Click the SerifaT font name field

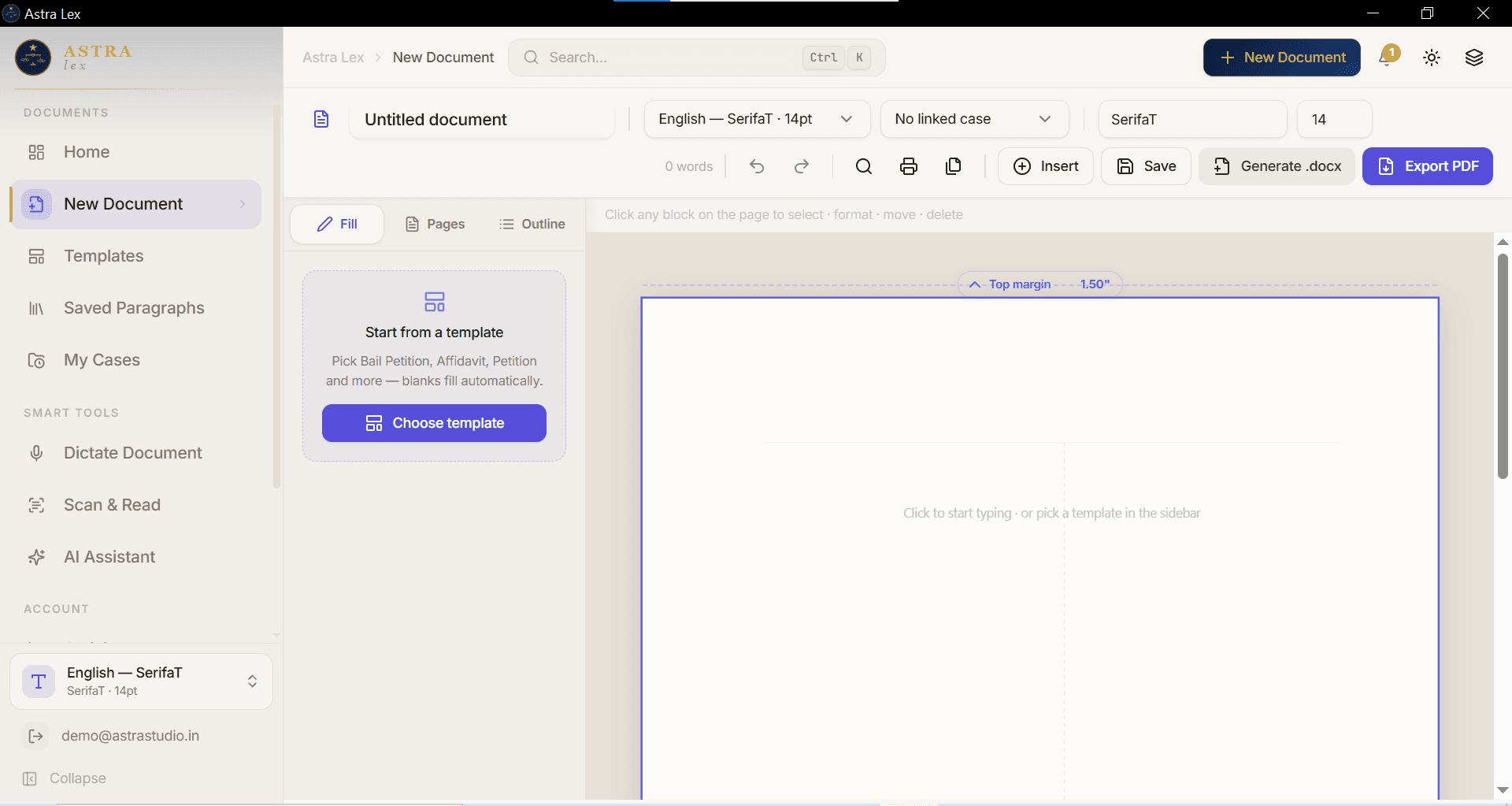coord(1192,119)
